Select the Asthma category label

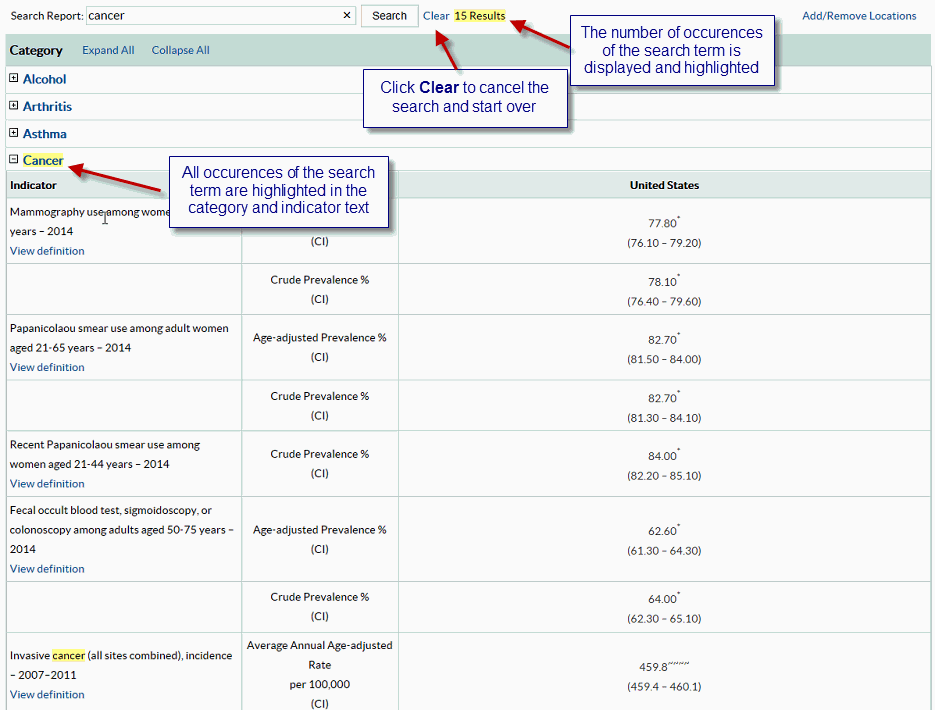[x=45, y=133]
